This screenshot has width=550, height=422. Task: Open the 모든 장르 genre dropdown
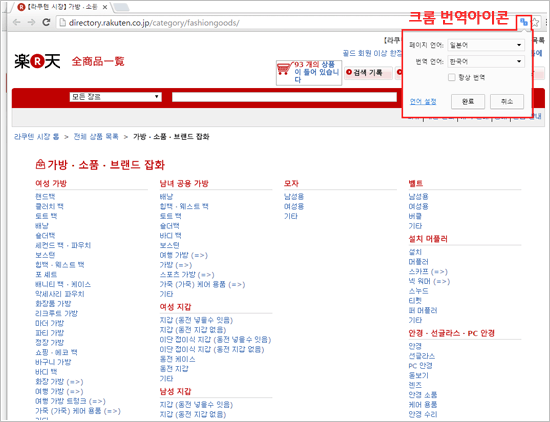pos(115,96)
